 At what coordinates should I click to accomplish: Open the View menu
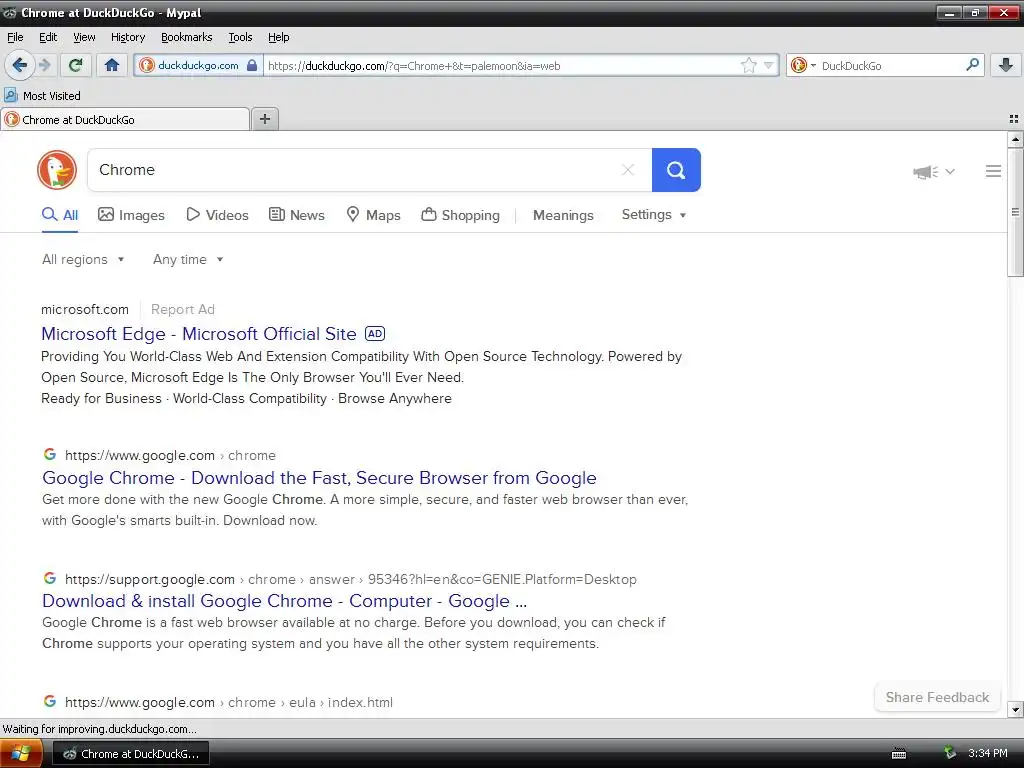point(84,37)
